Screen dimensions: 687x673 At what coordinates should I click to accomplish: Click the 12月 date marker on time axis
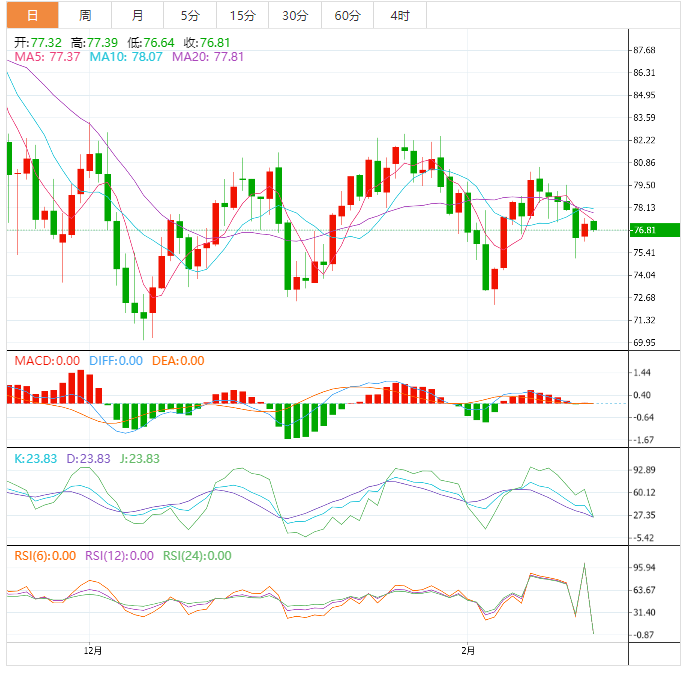90,650
